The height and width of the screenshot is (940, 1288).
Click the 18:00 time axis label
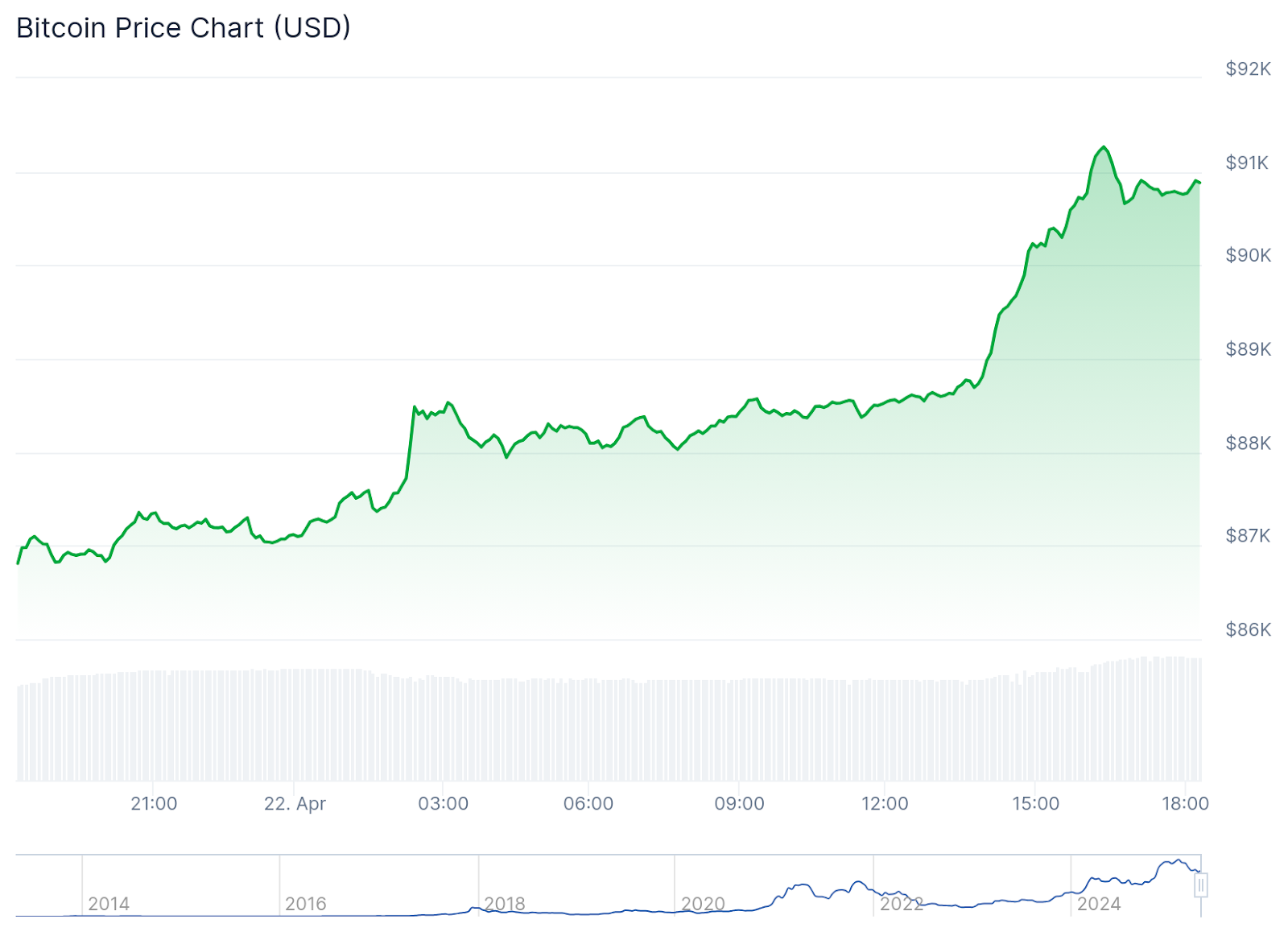[x=1185, y=803]
